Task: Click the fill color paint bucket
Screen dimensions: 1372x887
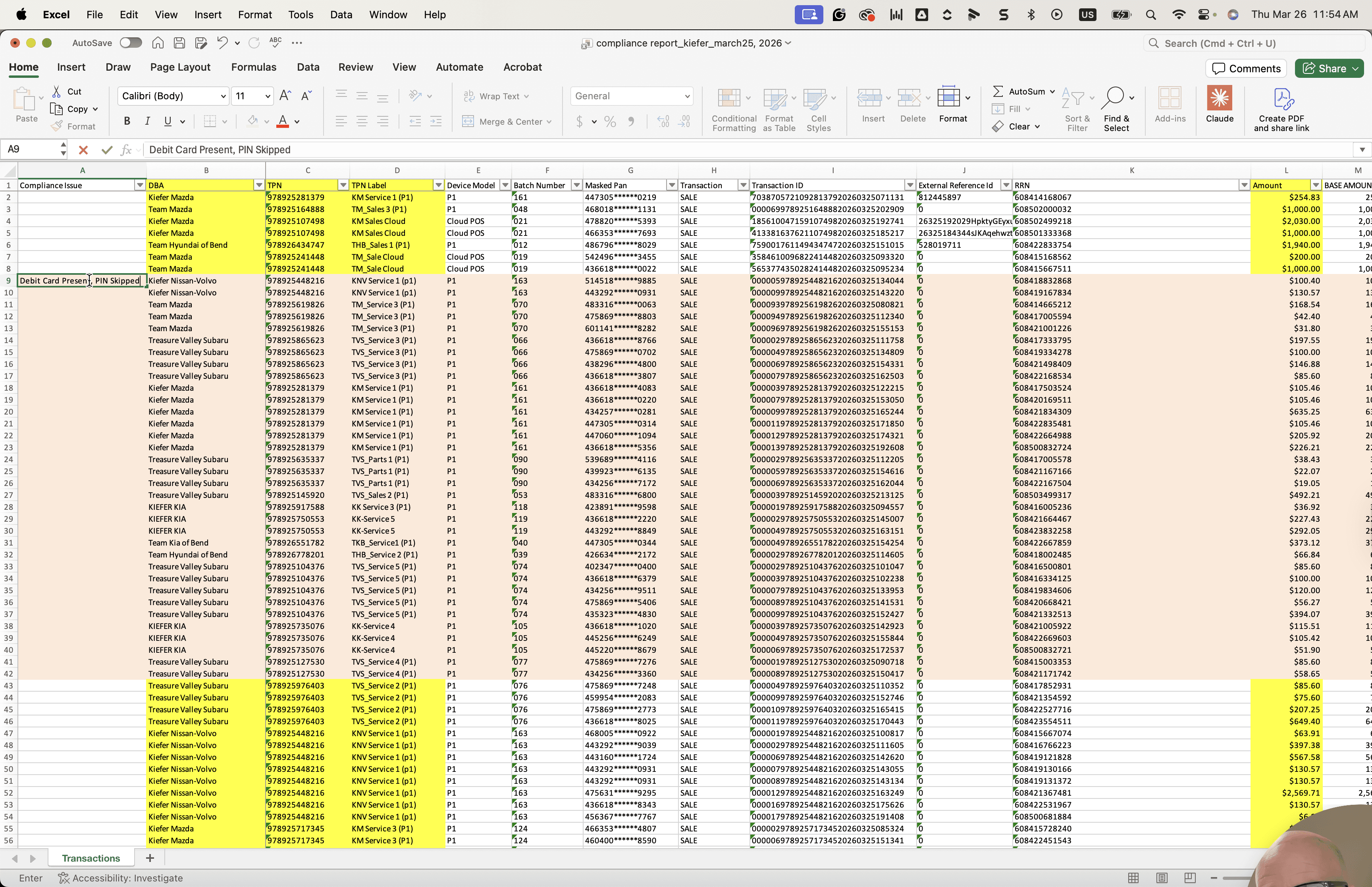Action: pos(252,121)
